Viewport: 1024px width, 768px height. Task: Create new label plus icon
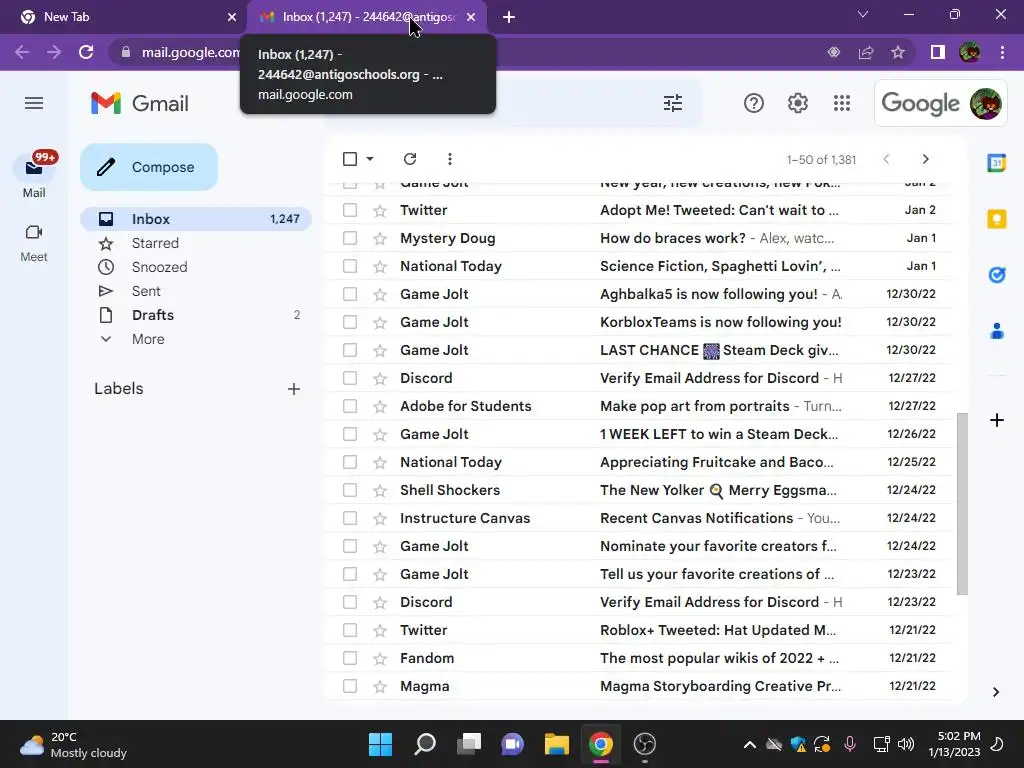click(x=294, y=389)
